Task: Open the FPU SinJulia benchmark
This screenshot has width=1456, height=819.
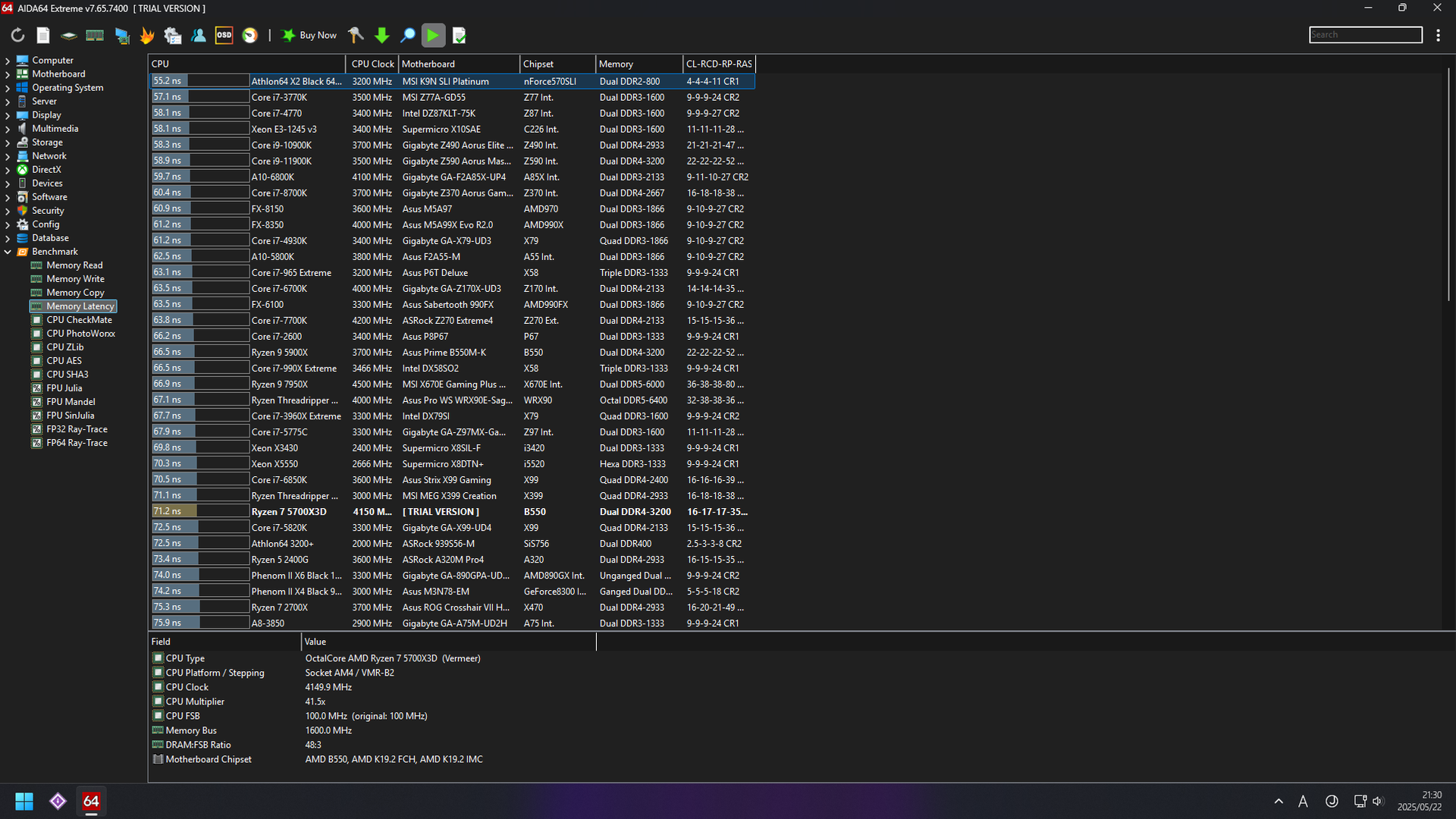Action: coord(71,416)
